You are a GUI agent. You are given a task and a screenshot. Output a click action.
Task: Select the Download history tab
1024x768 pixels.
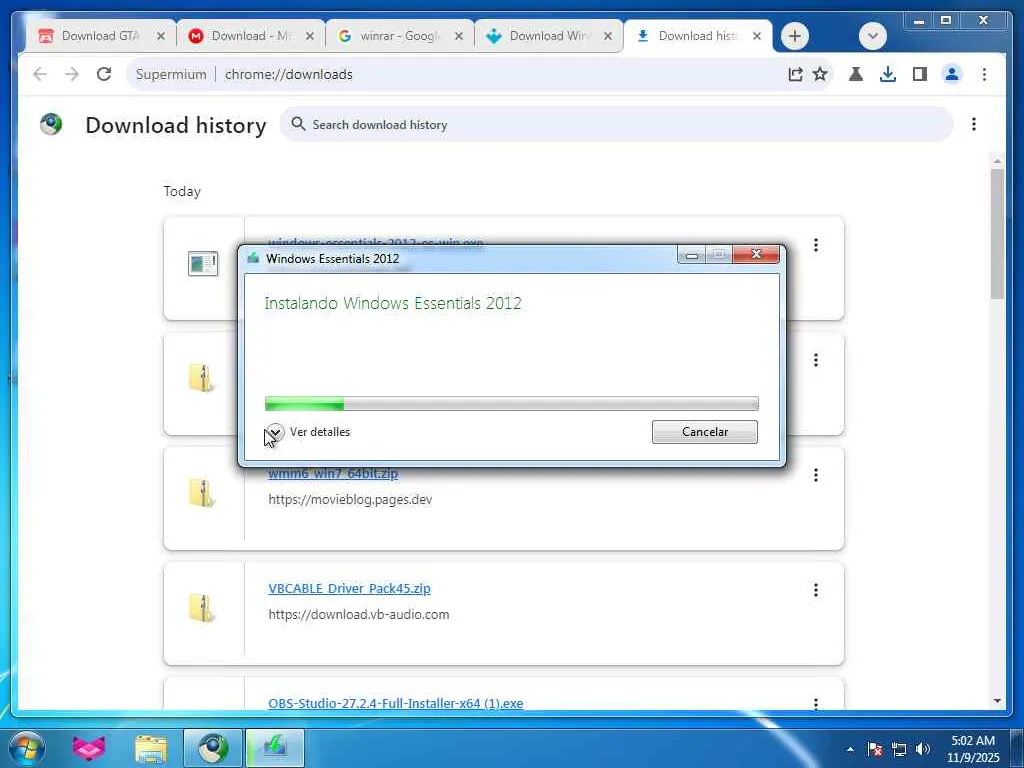point(697,36)
